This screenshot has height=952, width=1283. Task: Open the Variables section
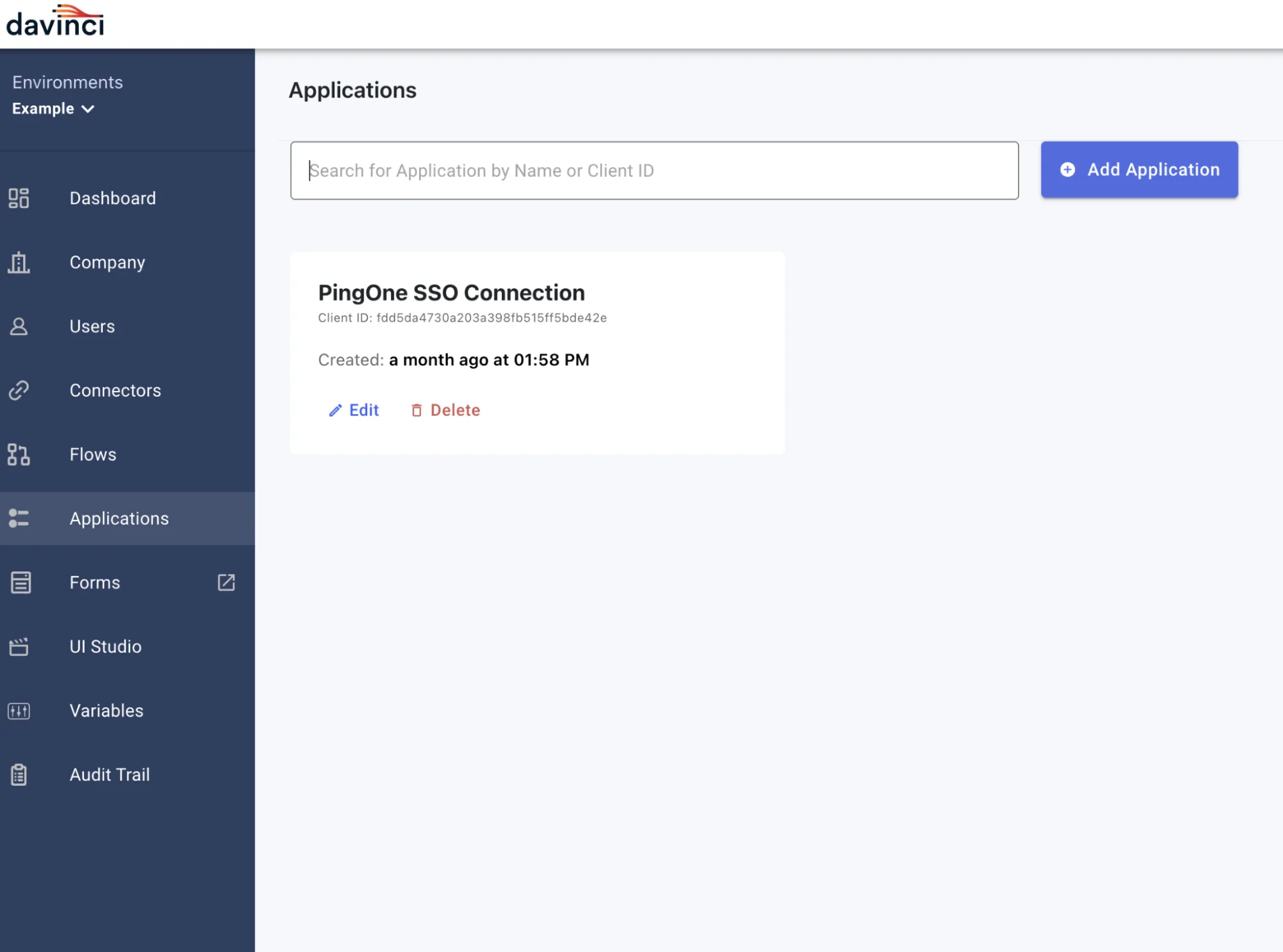(127, 711)
